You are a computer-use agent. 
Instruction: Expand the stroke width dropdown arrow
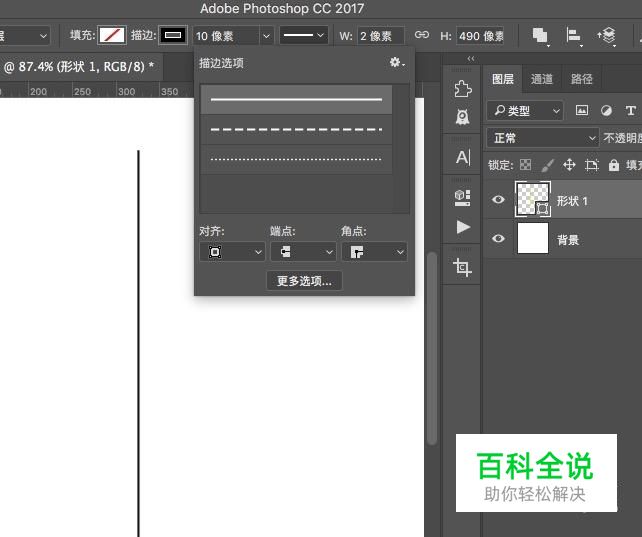click(266, 36)
